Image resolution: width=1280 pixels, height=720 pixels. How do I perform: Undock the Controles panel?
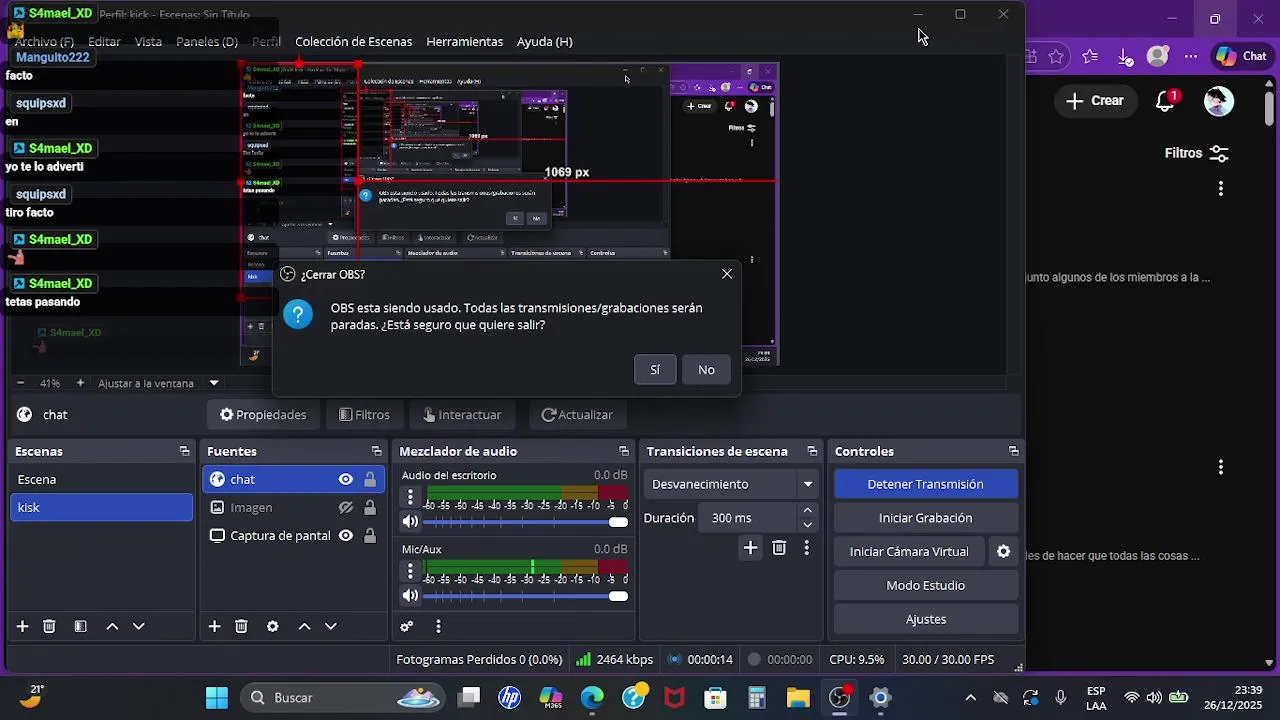point(1014,452)
